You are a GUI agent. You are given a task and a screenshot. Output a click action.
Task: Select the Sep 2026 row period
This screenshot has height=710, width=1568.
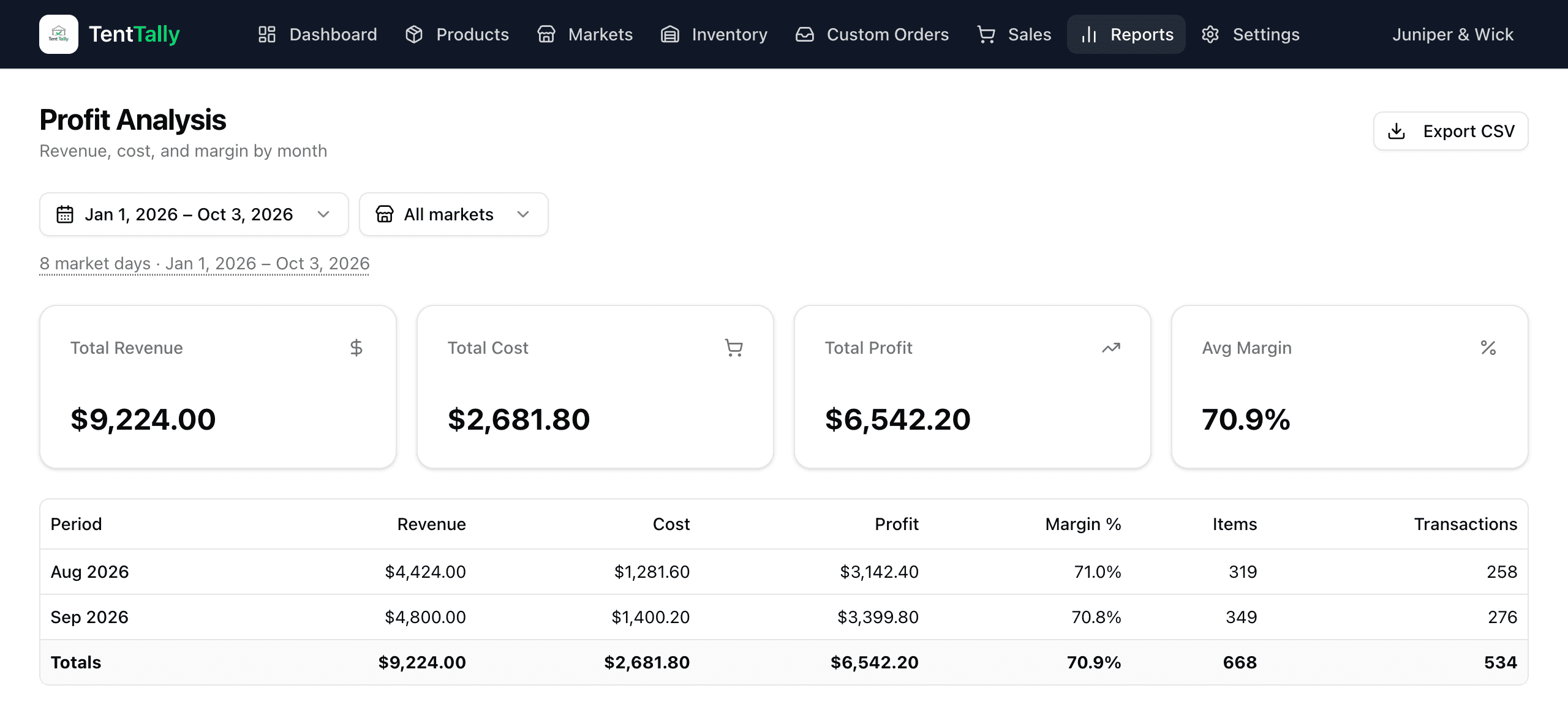click(x=90, y=617)
